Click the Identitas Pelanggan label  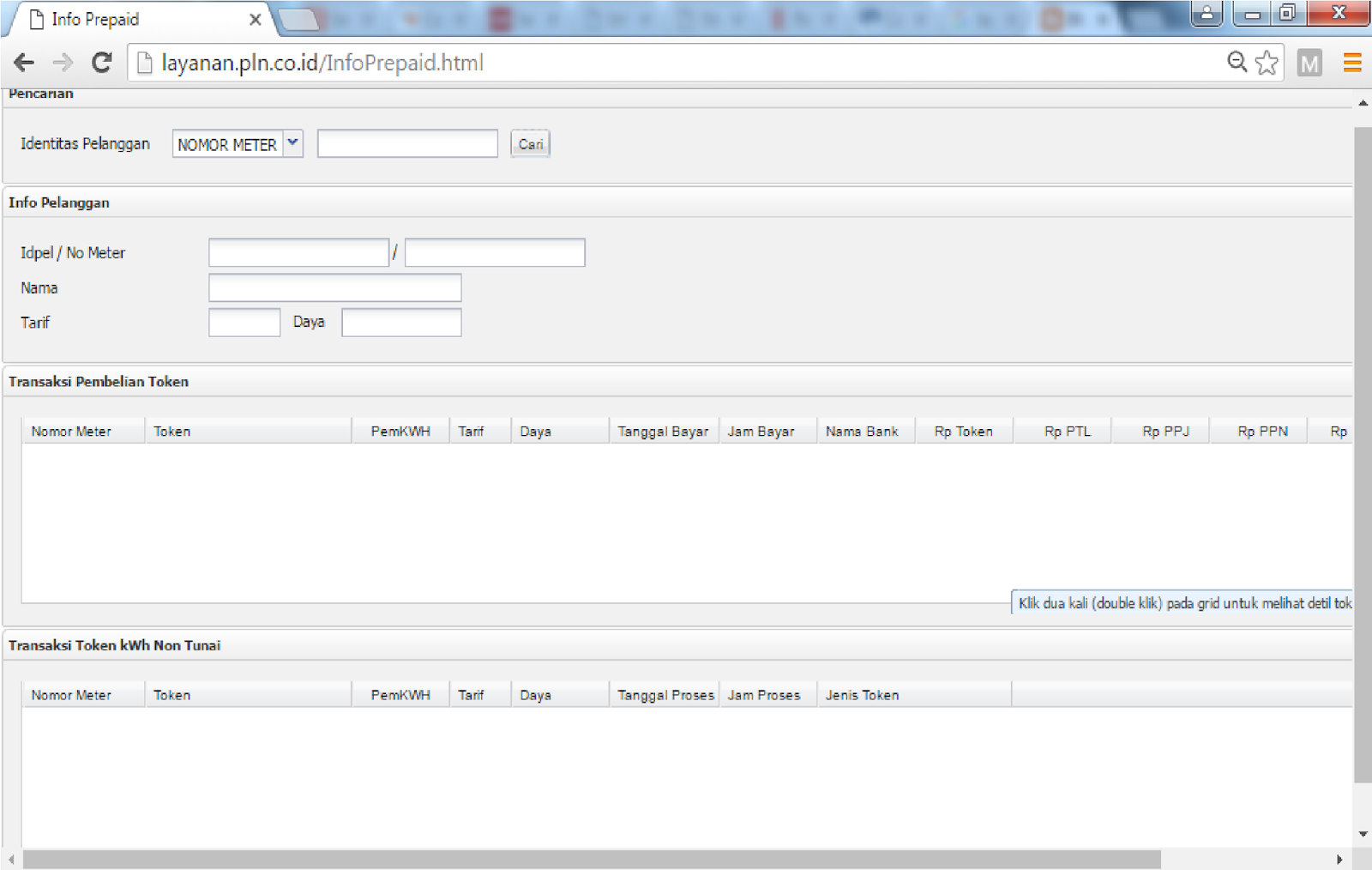coord(85,143)
